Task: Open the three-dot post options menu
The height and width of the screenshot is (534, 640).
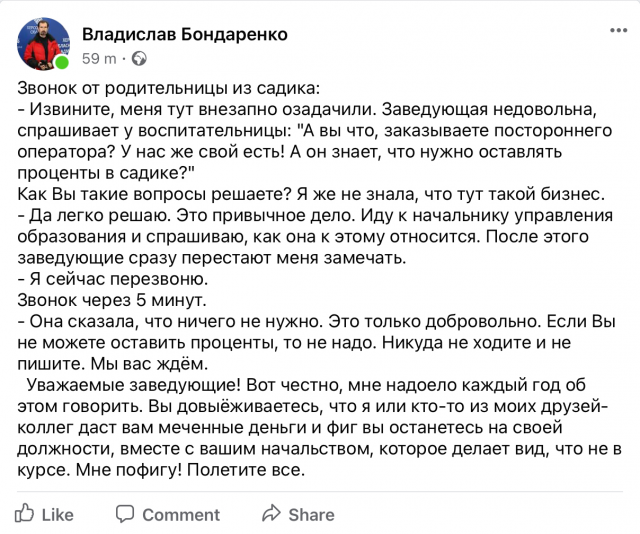Action: pyautogui.click(x=619, y=31)
